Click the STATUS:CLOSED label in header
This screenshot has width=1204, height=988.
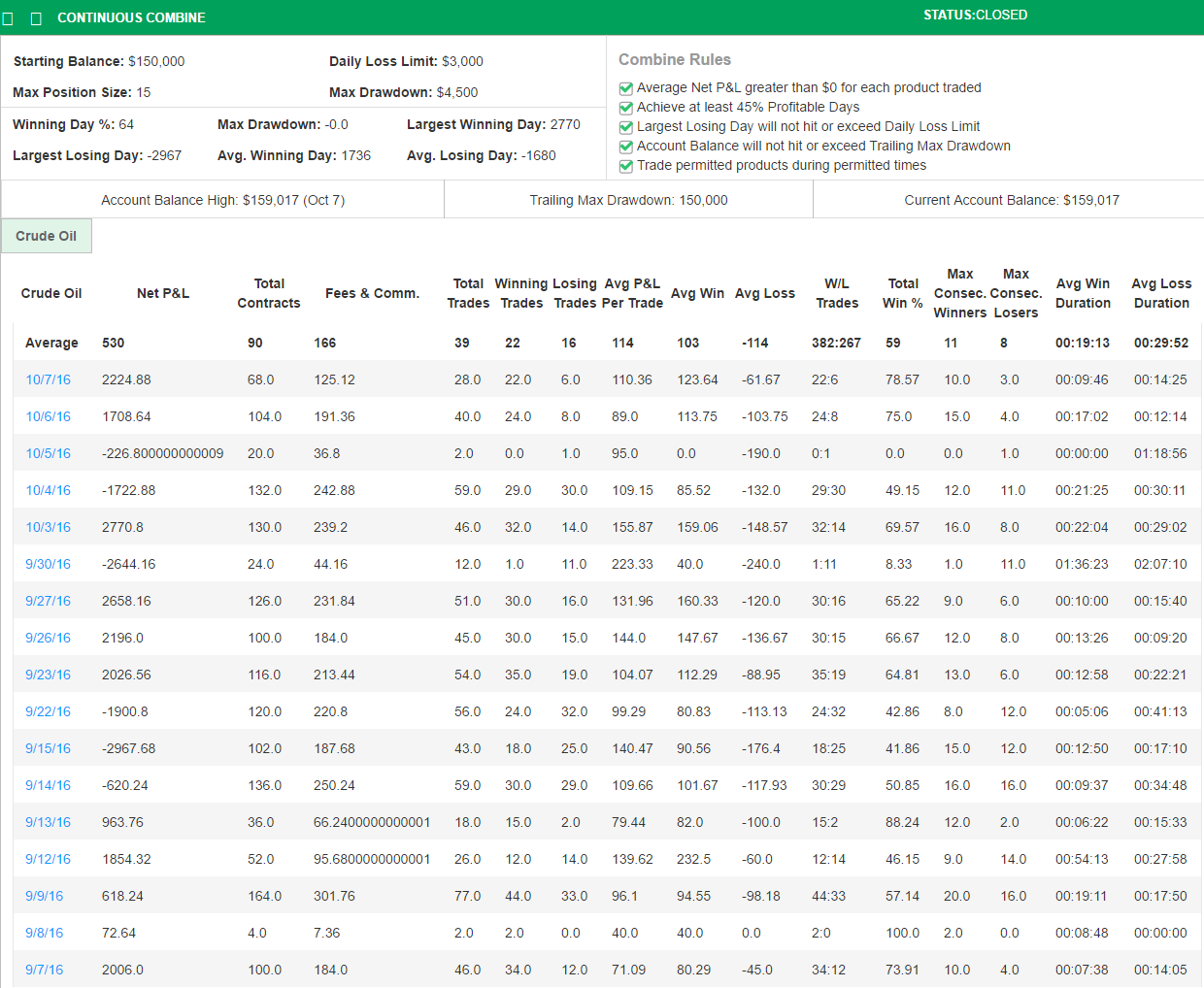(x=975, y=16)
